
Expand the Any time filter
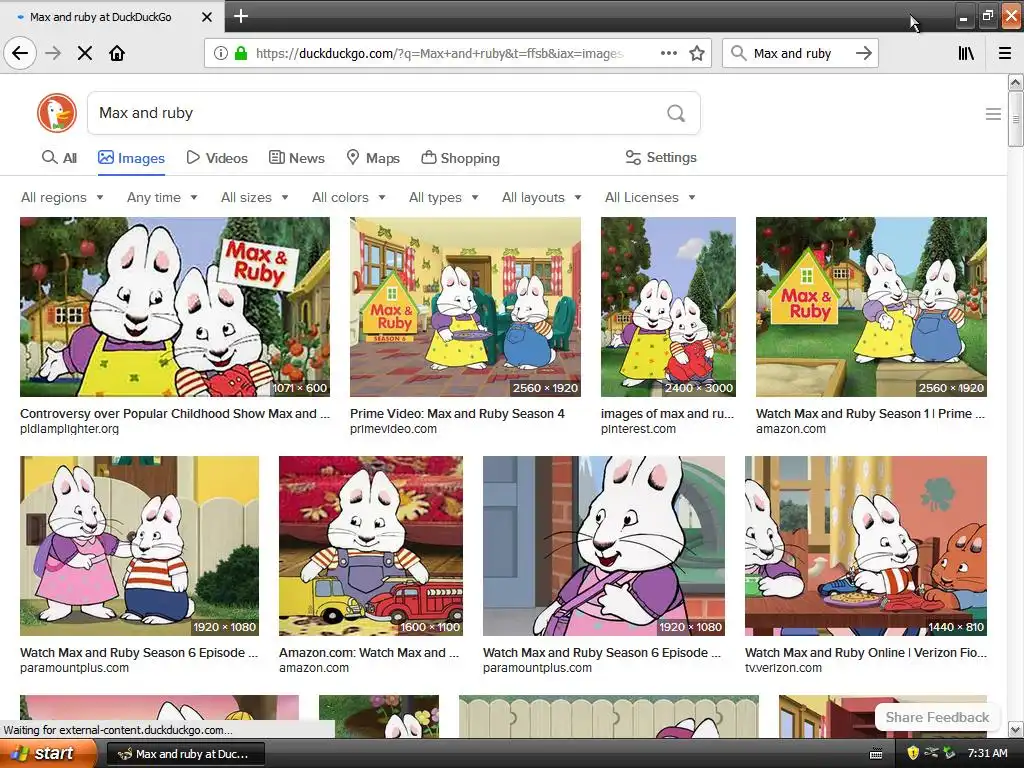pos(162,197)
